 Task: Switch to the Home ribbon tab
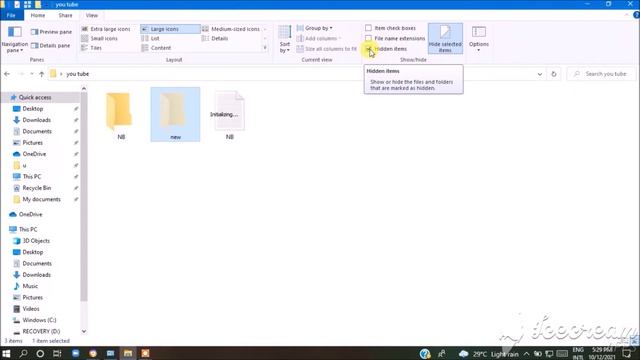click(38, 15)
